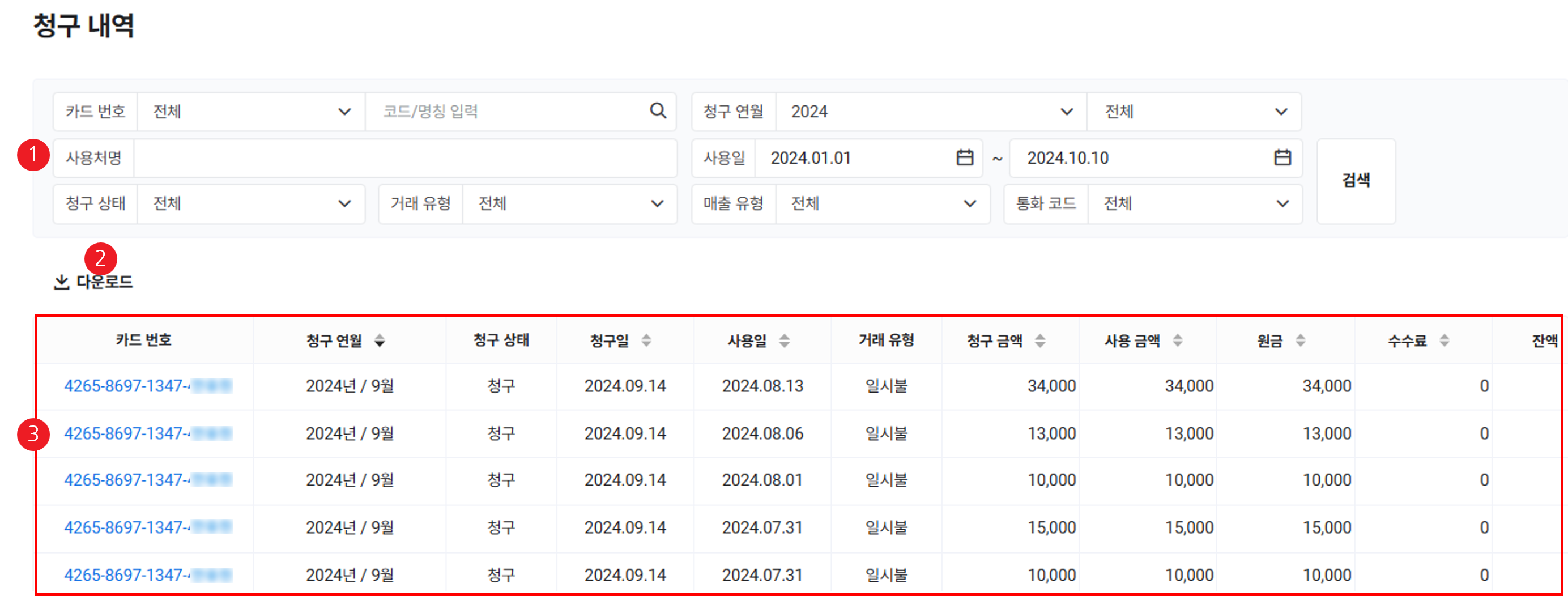
Task: Click the search magnifier icon in card code field
Action: (657, 111)
